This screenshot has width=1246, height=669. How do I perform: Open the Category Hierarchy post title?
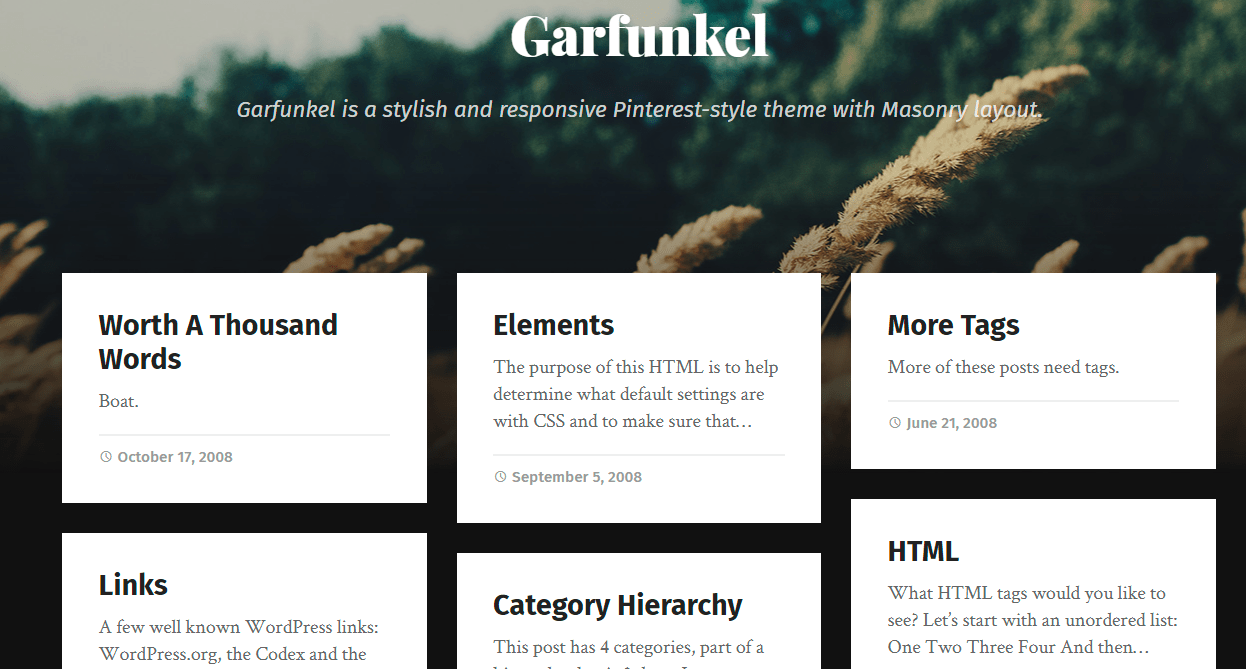[x=617, y=605]
